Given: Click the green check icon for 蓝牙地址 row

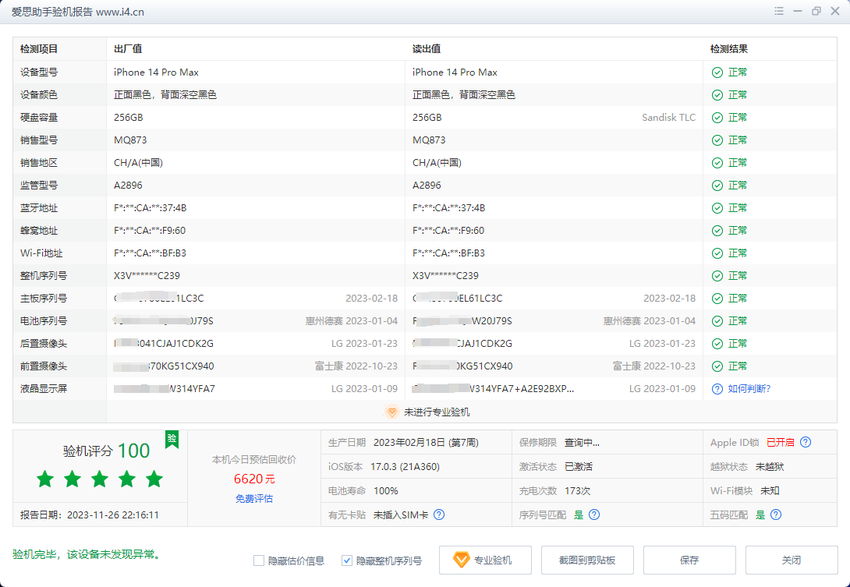Looking at the screenshot, I should tap(717, 208).
